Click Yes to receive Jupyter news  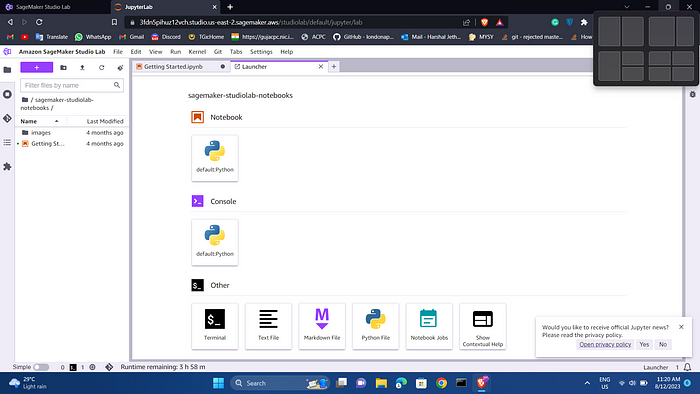pyautogui.click(x=644, y=344)
